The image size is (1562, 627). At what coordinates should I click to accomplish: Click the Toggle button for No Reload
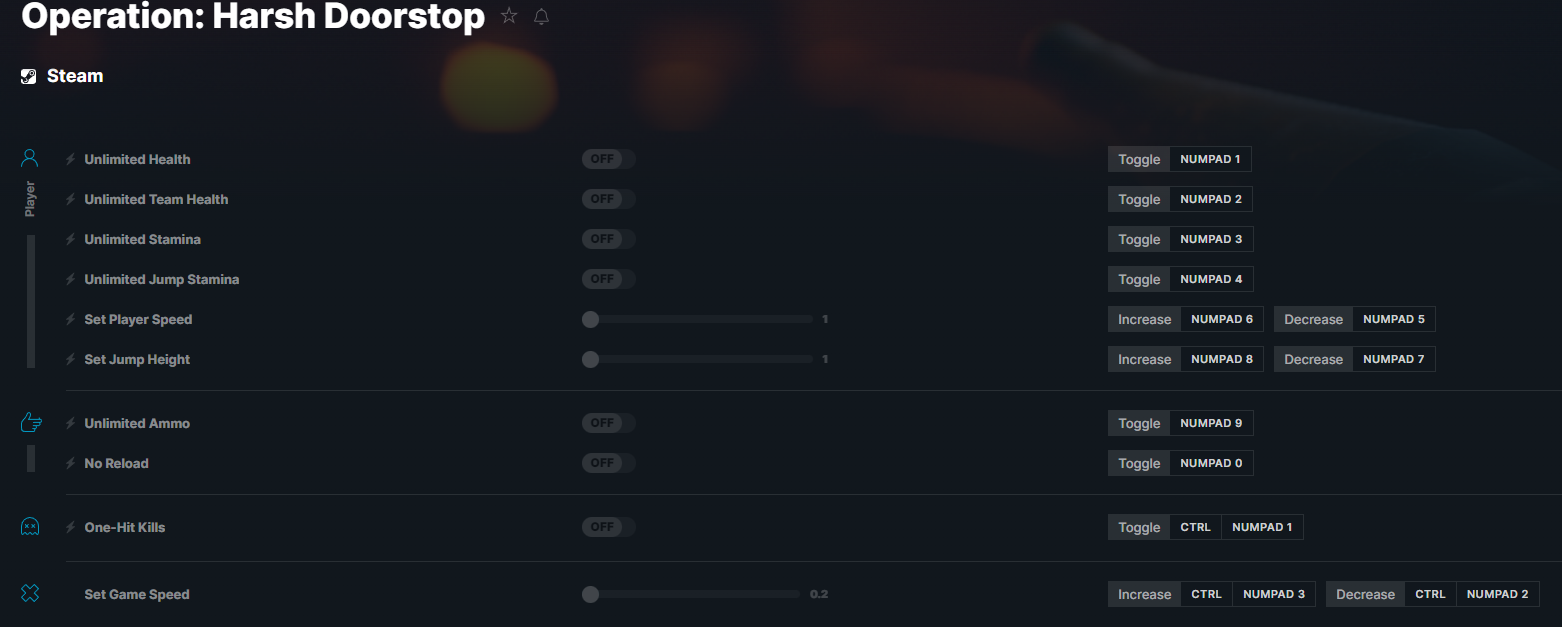[1139, 463]
